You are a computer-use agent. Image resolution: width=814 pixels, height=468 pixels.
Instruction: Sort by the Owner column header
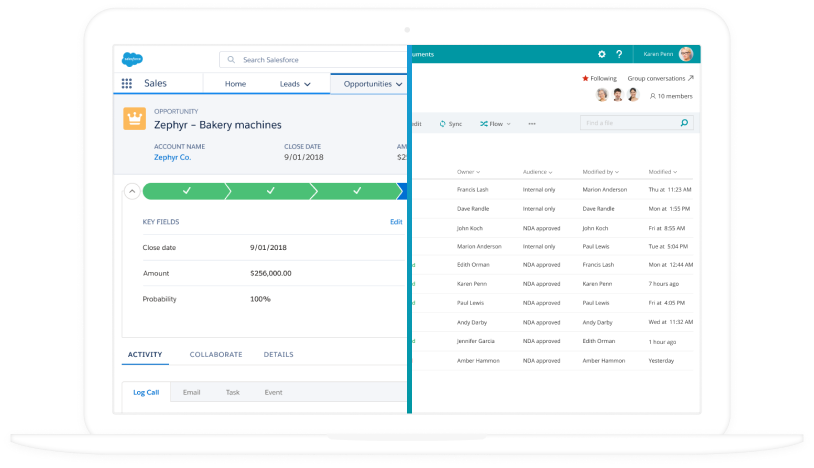click(468, 172)
